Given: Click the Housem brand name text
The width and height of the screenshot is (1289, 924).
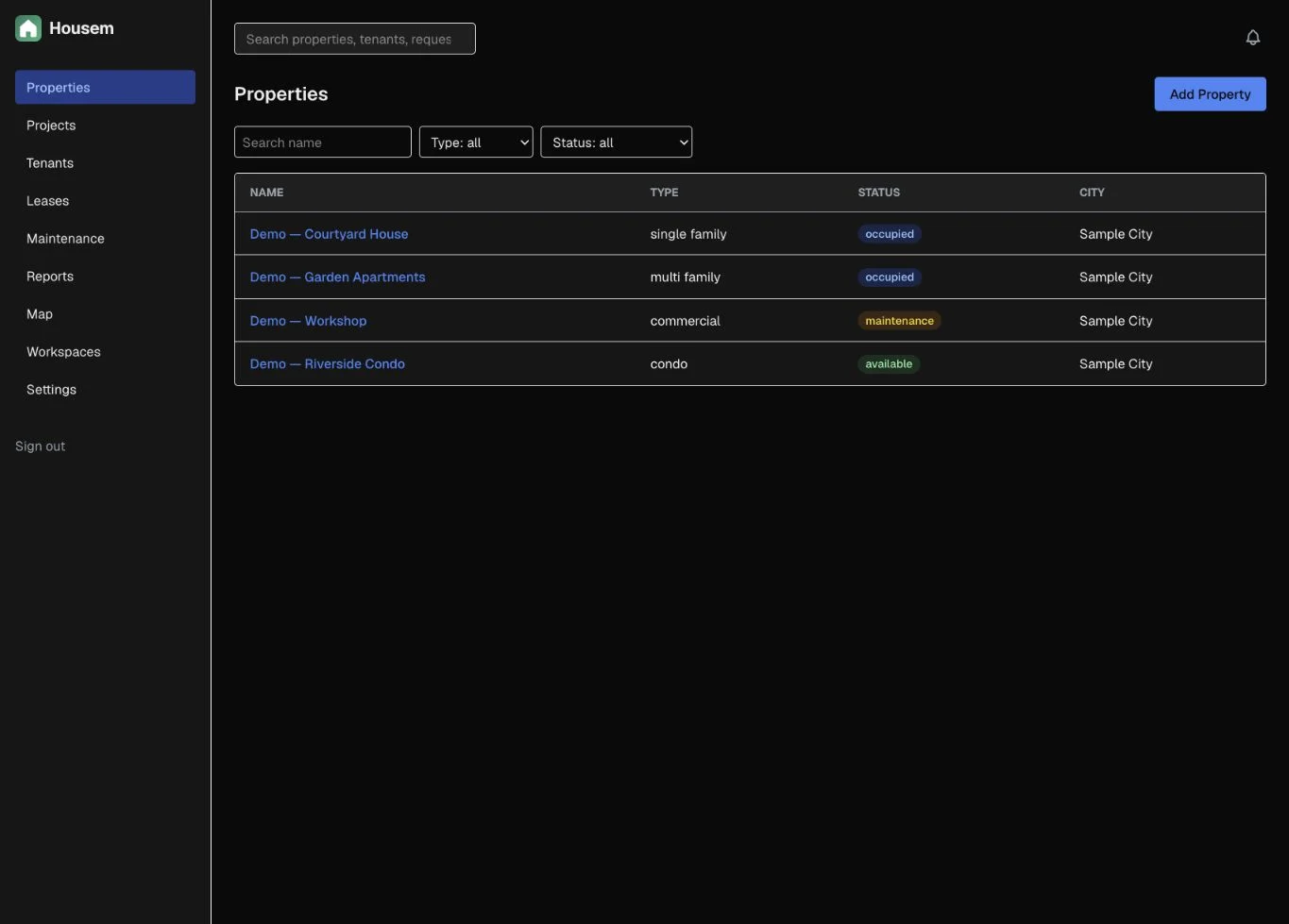Looking at the screenshot, I should tap(81, 28).
